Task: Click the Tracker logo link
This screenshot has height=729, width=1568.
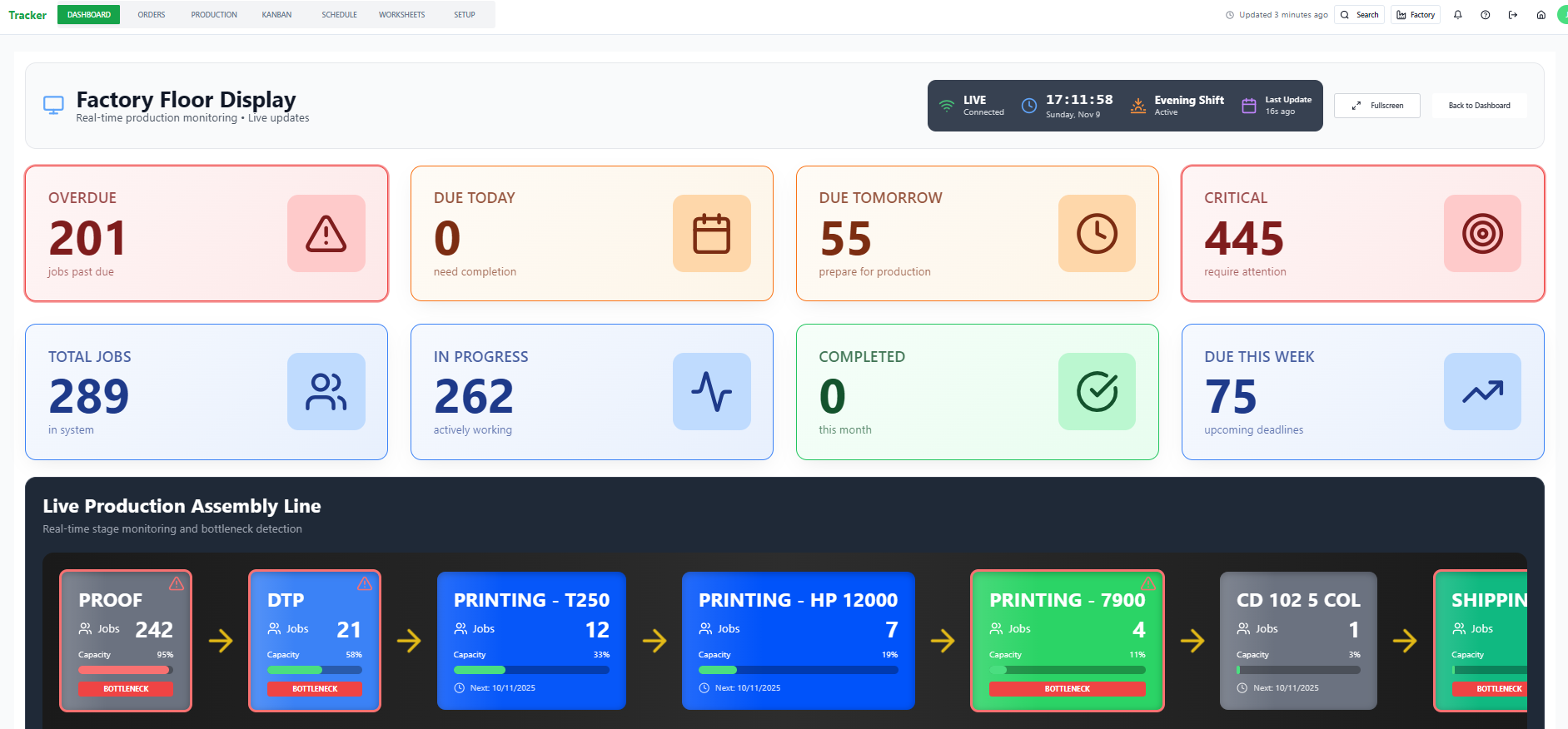Action: point(27,15)
